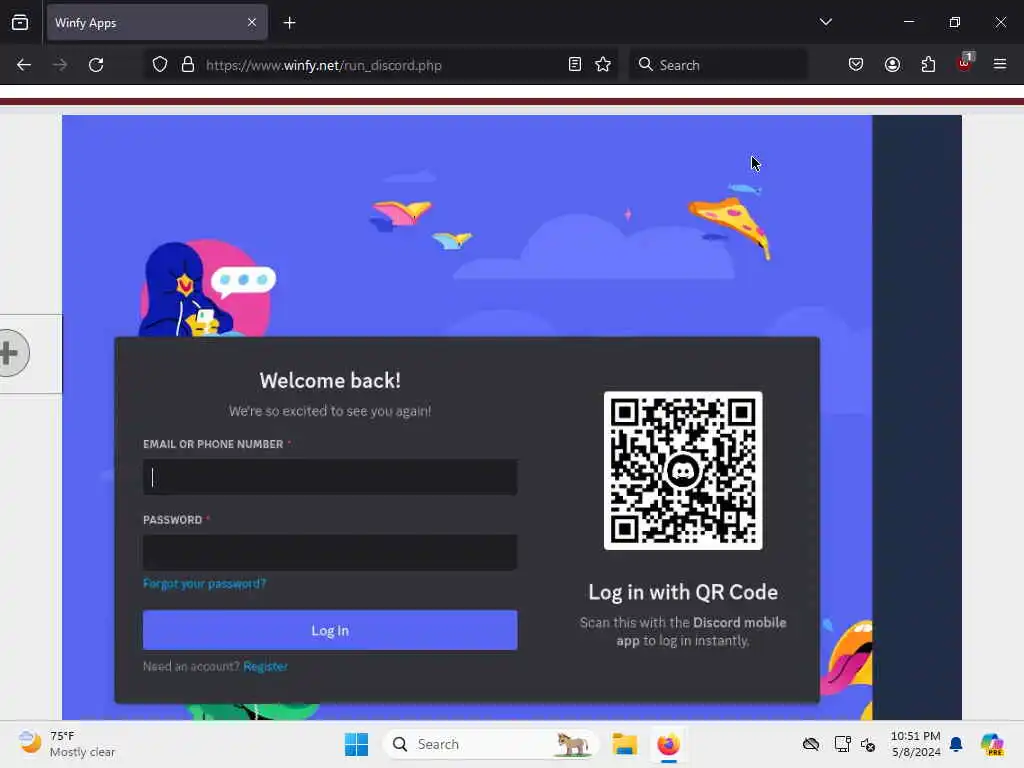Click the site security padlock icon

188,65
